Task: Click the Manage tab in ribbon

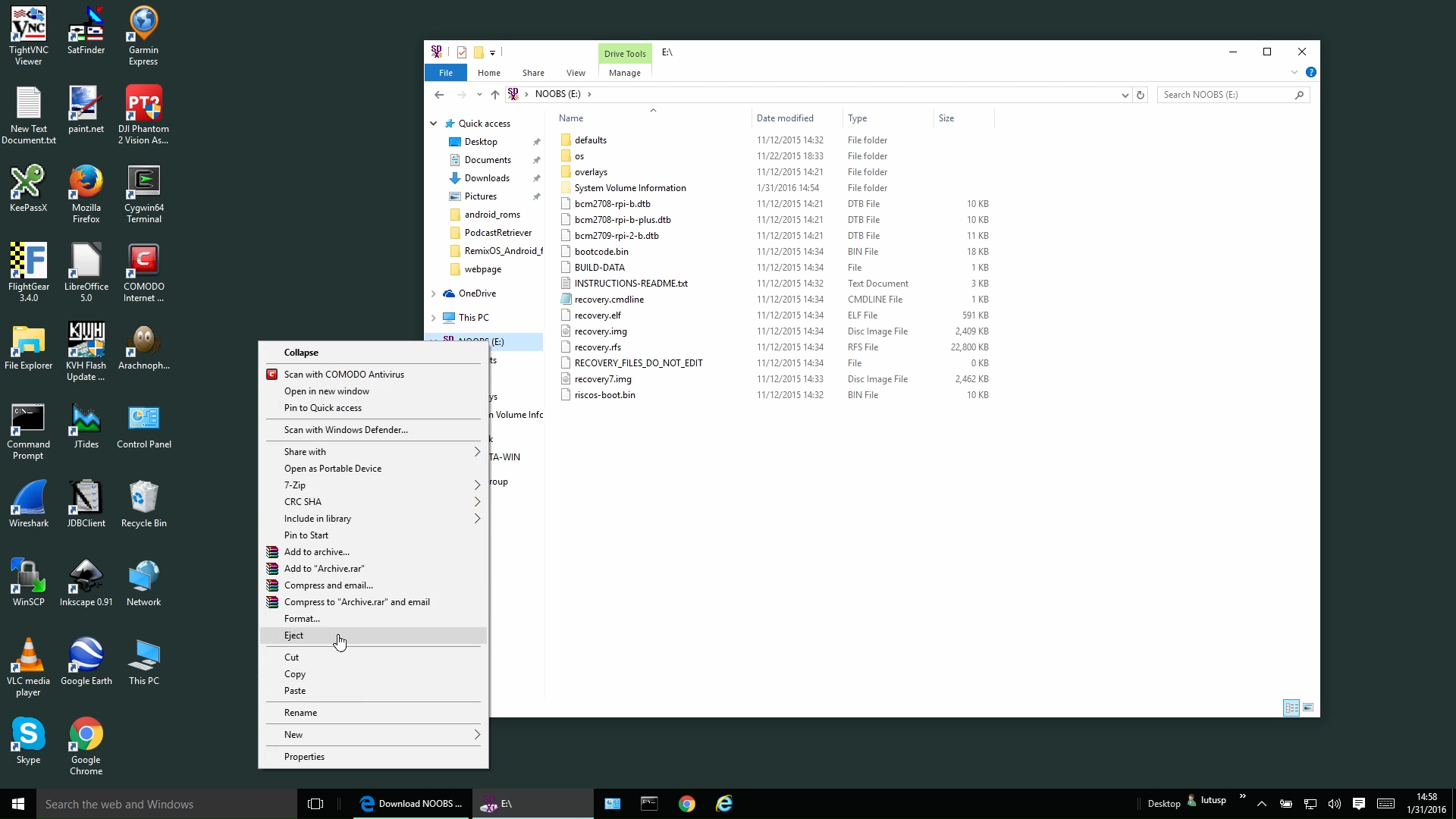Action: (624, 72)
